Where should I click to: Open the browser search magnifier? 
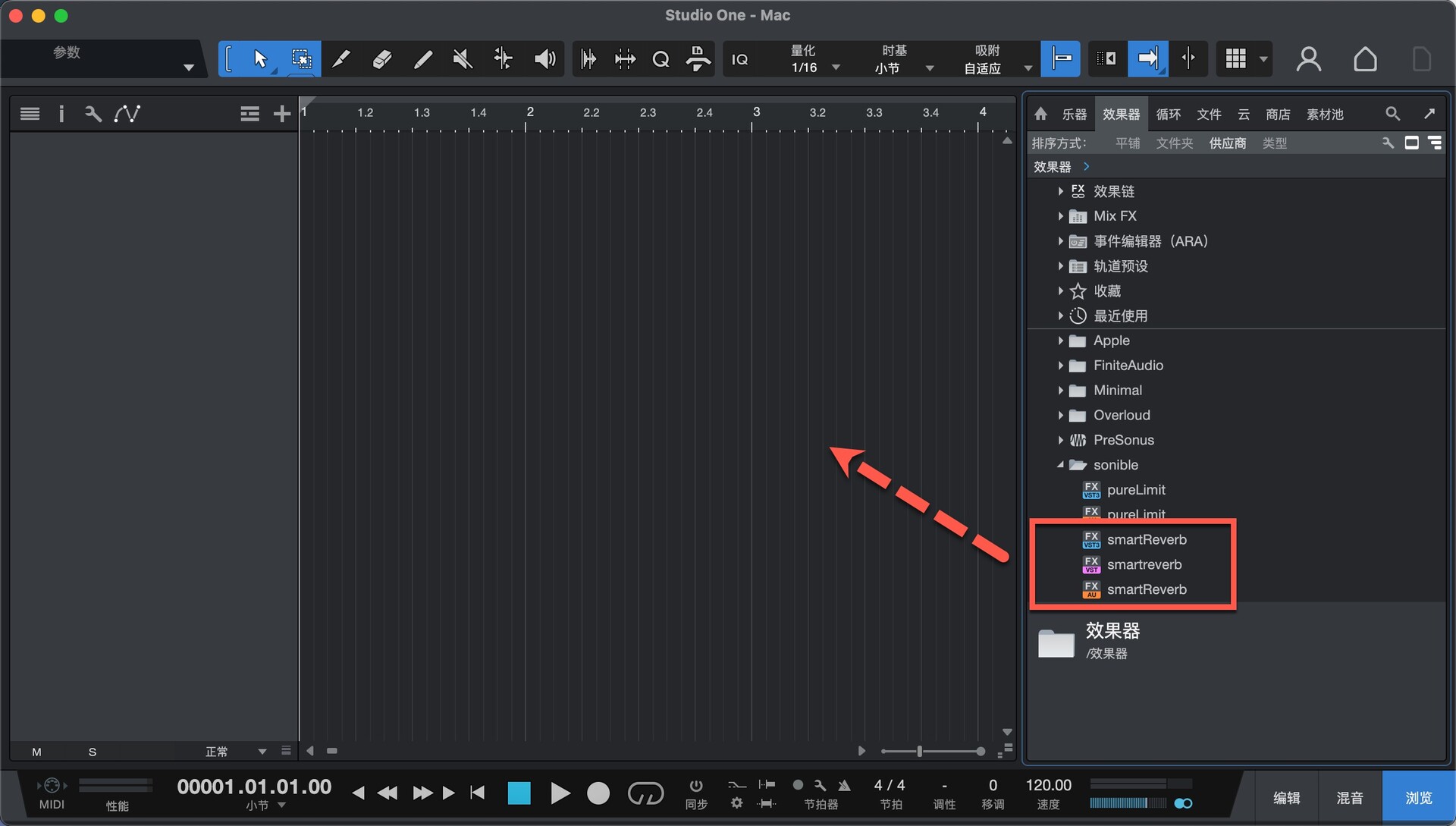(x=1392, y=114)
